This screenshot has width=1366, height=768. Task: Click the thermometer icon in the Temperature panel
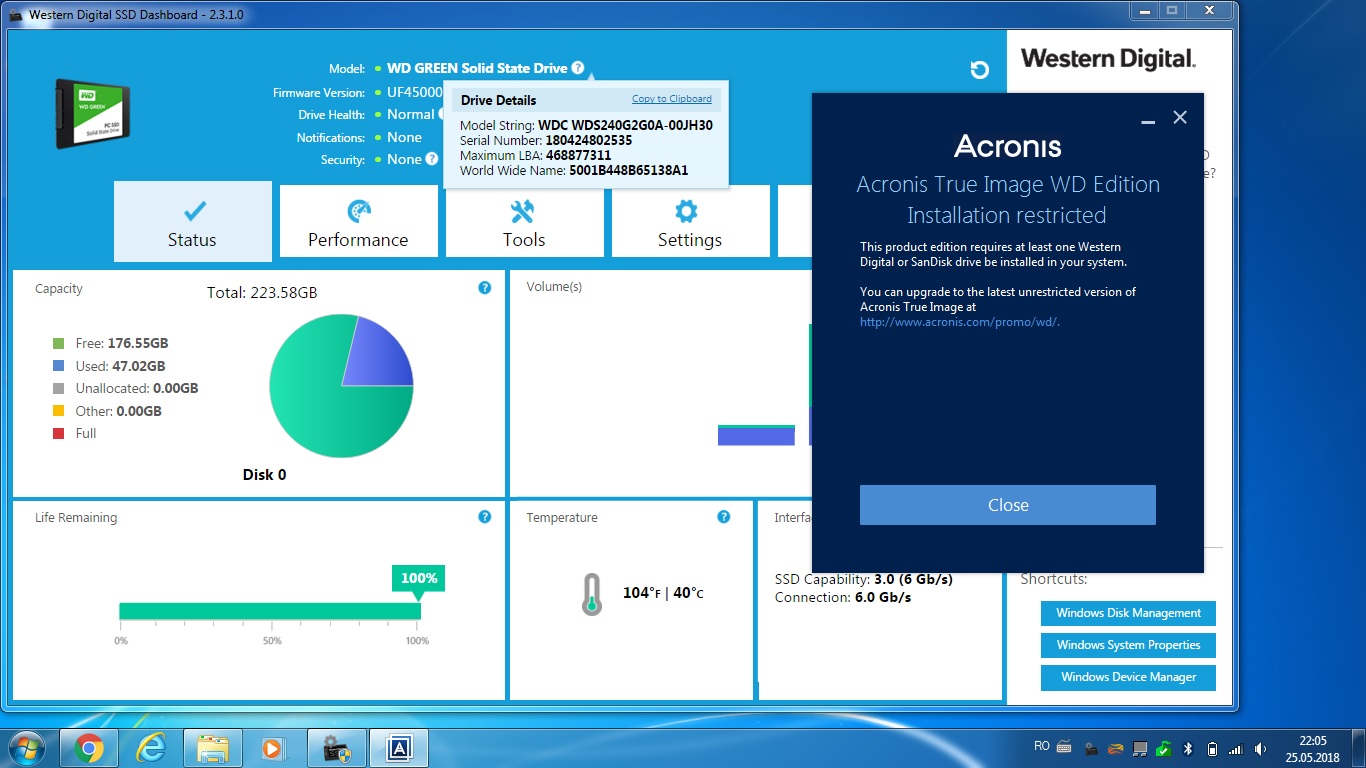(592, 594)
